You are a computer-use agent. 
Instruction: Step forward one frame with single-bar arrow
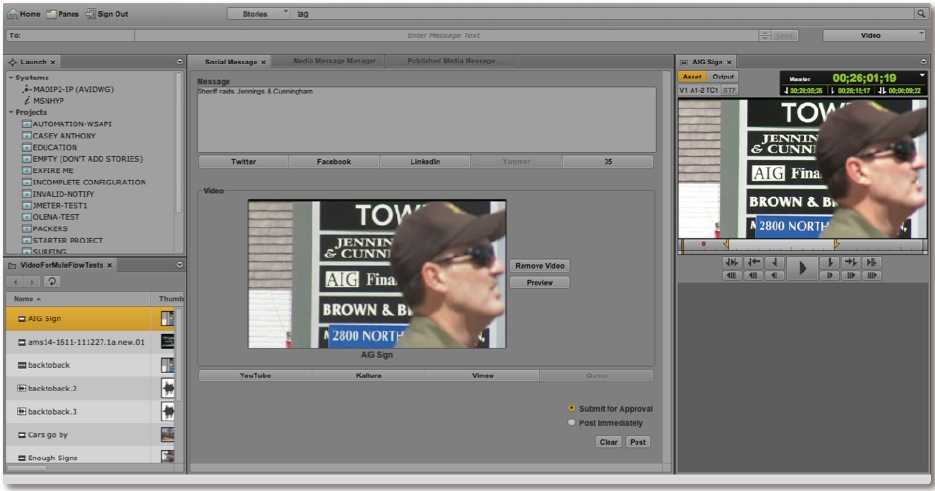tap(829, 275)
